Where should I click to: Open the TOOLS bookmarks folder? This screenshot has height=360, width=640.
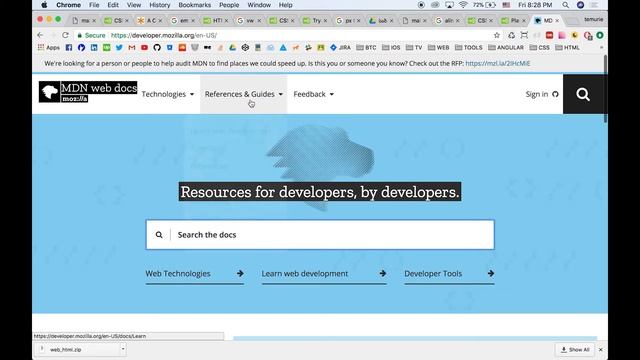pos(469,48)
